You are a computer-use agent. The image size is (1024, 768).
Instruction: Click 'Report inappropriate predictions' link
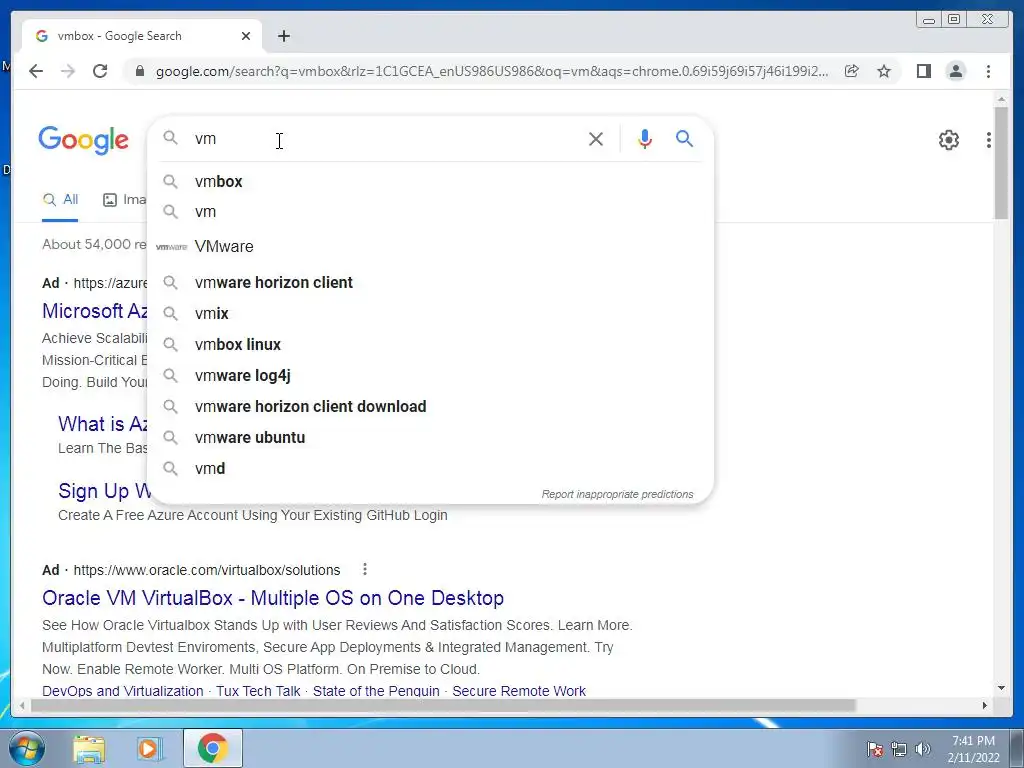tap(617, 494)
